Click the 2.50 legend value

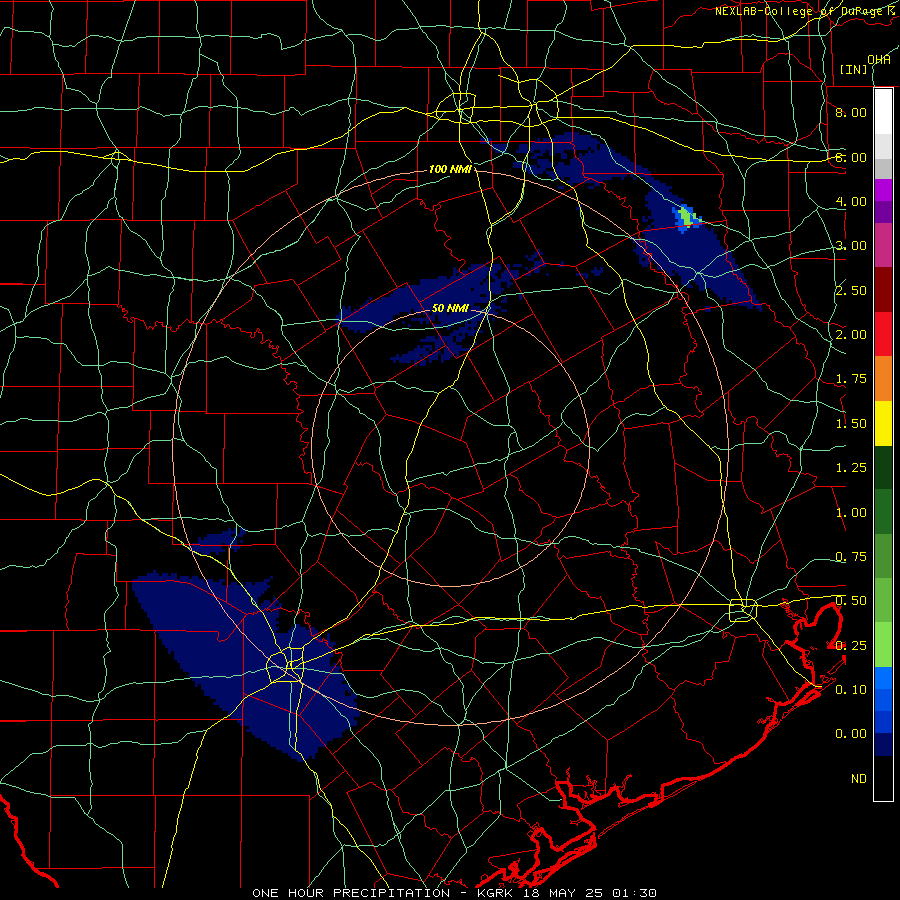coord(851,290)
